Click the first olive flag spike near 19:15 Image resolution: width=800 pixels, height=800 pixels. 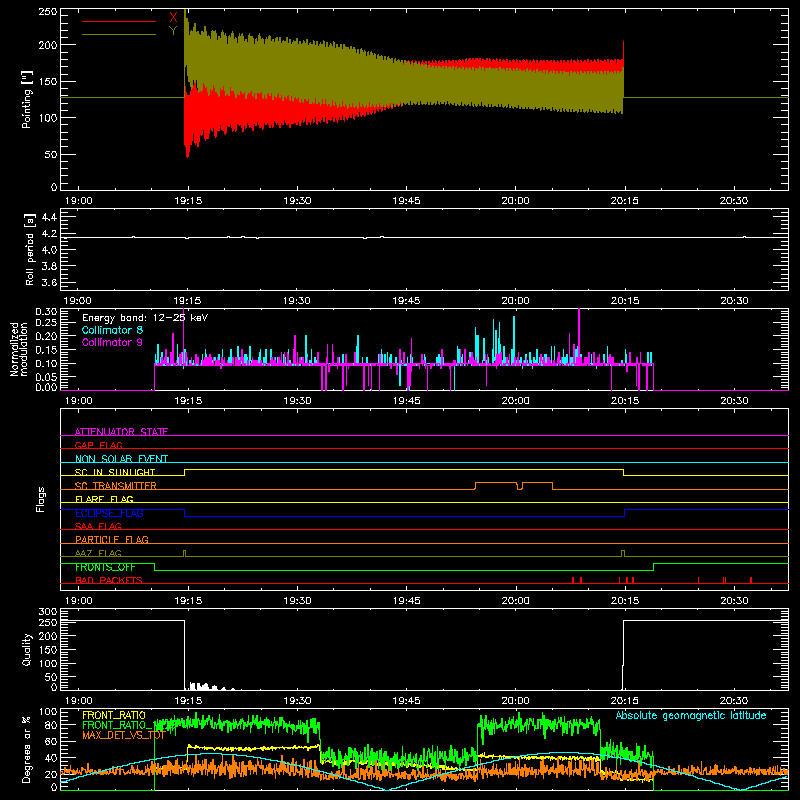[184, 554]
